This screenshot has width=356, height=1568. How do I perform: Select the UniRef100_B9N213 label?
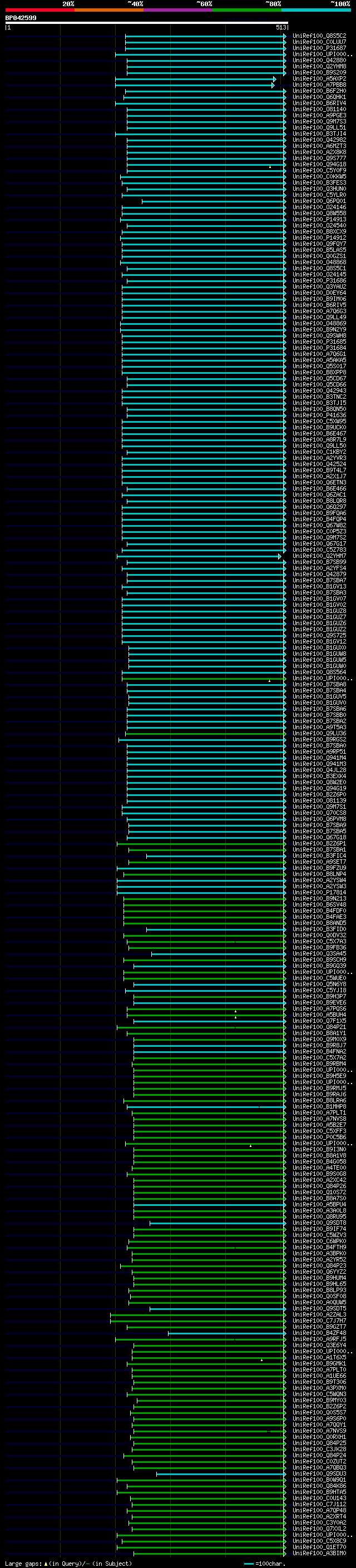(319, 898)
